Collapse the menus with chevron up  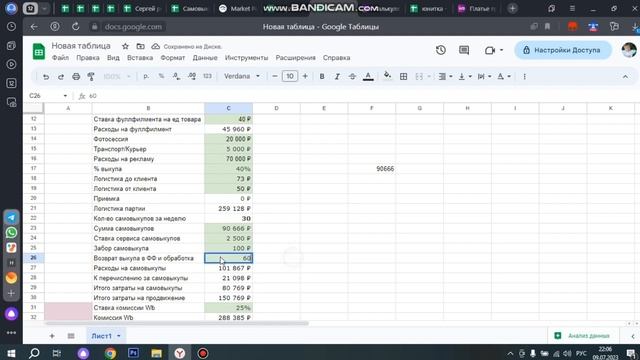tap(625, 76)
